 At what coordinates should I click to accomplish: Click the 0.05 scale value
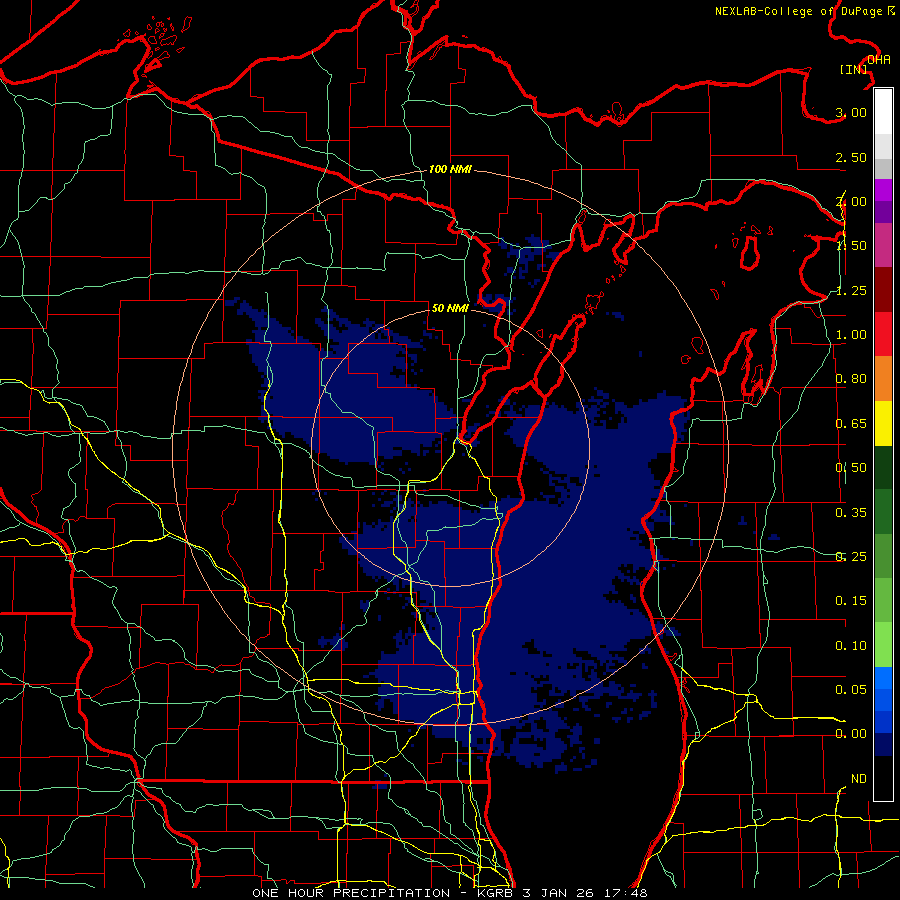pos(851,689)
